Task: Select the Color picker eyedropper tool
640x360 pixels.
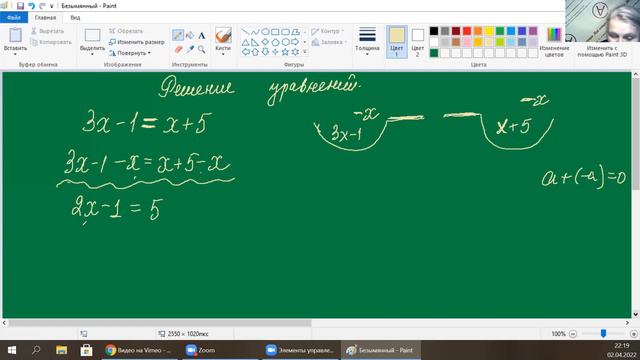Action: click(x=190, y=49)
